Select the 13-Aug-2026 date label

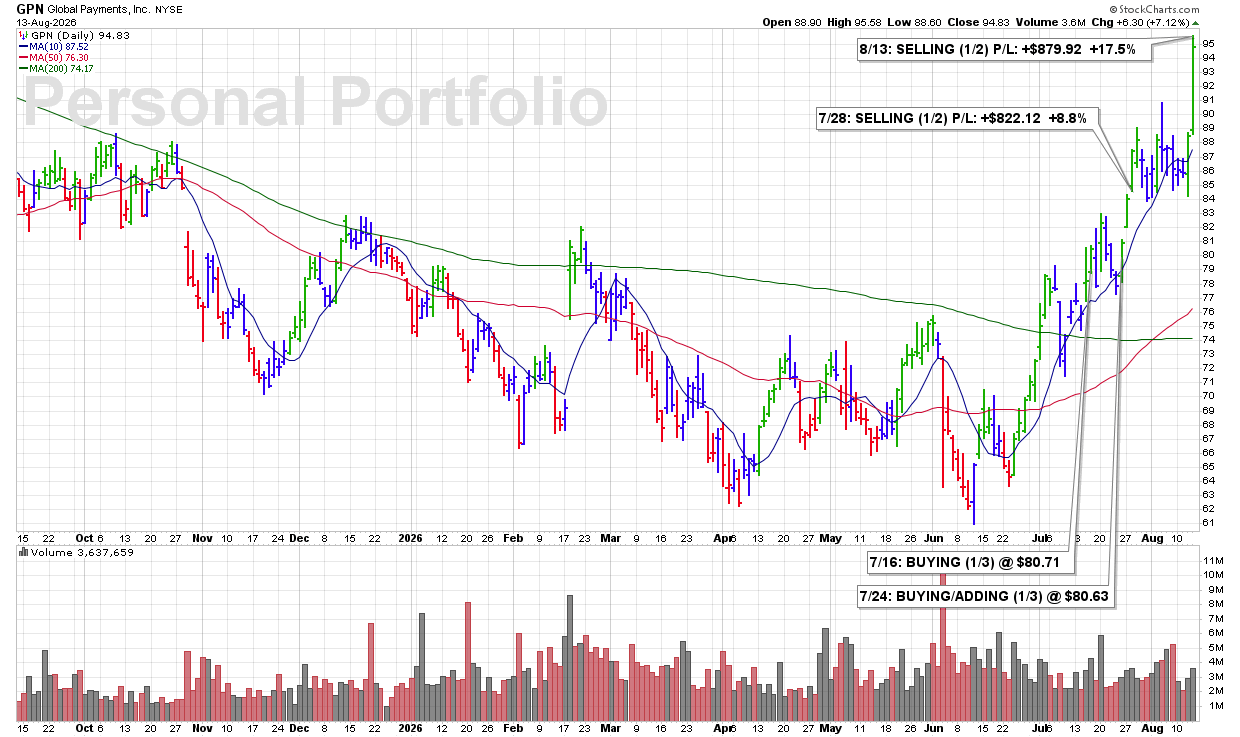pyautogui.click(x=46, y=21)
